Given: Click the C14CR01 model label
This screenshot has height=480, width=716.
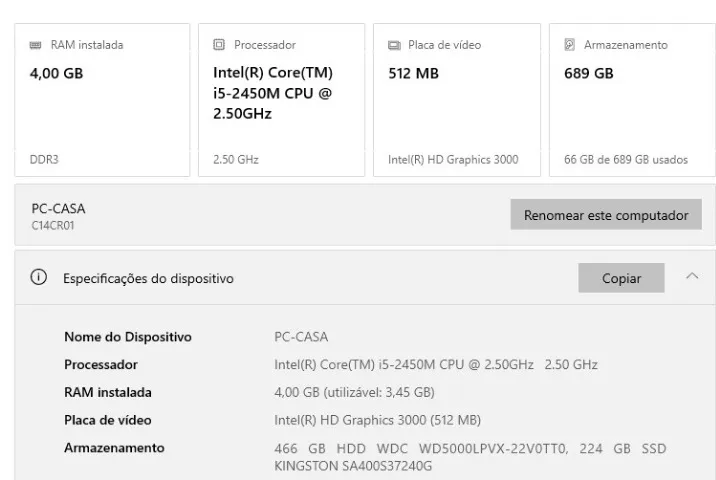Looking at the screenshot, I should (53, 226).
